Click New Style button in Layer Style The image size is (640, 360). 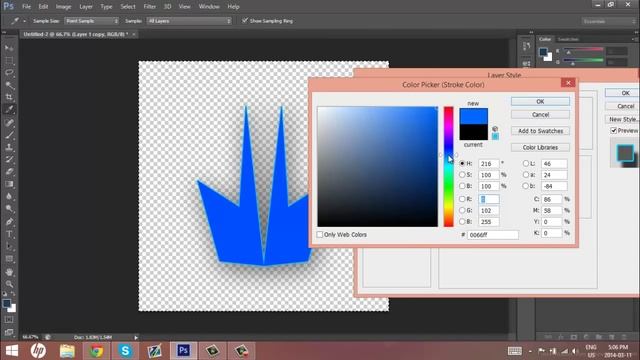click(x=623, y=119)
